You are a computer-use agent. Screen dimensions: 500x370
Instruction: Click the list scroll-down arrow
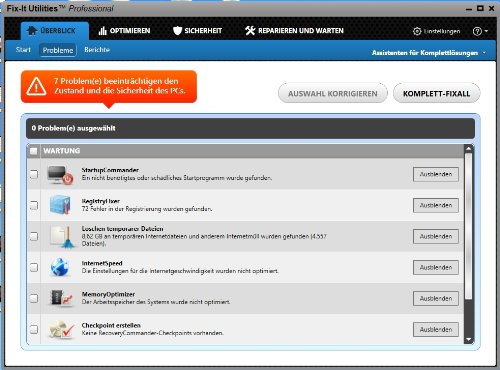(469, 340)
